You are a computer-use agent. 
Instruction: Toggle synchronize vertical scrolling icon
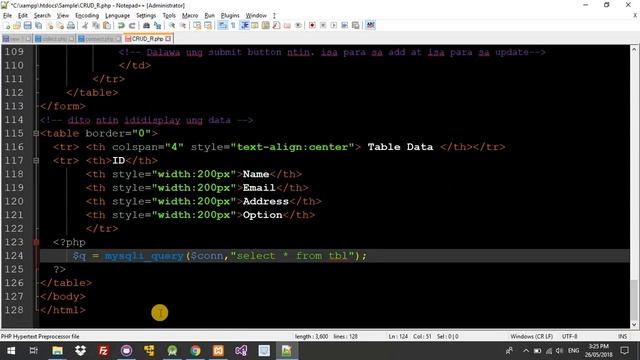[197, 25]
